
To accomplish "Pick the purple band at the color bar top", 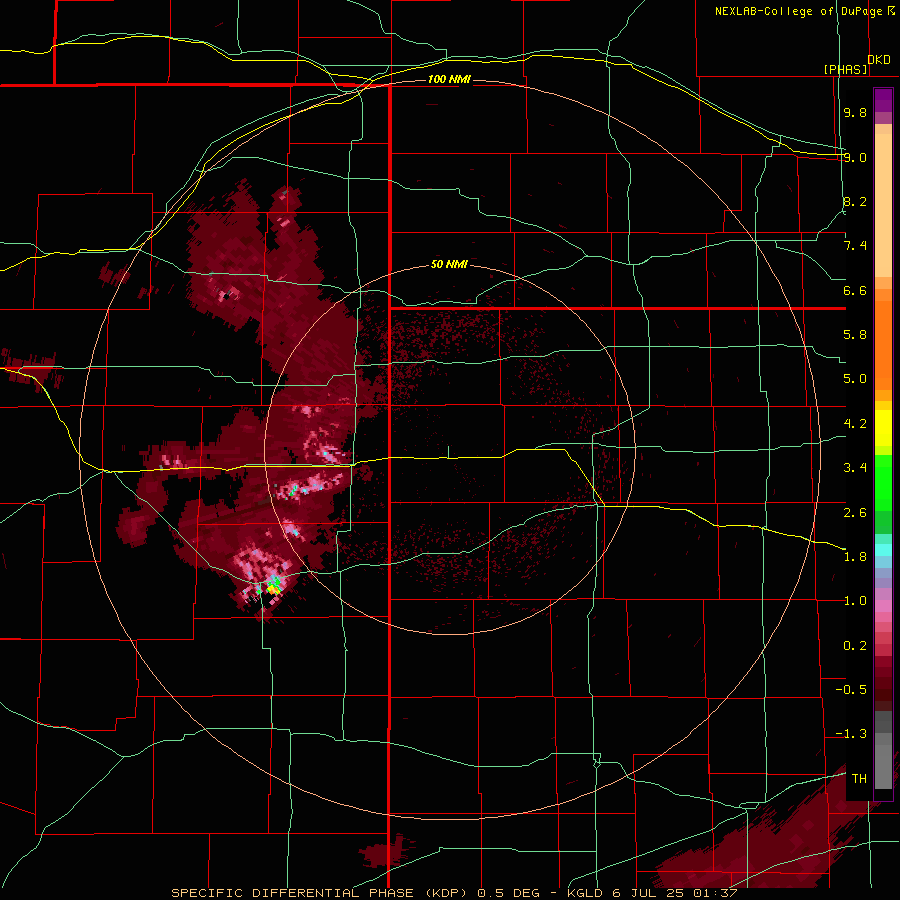I will coord(883,100).
